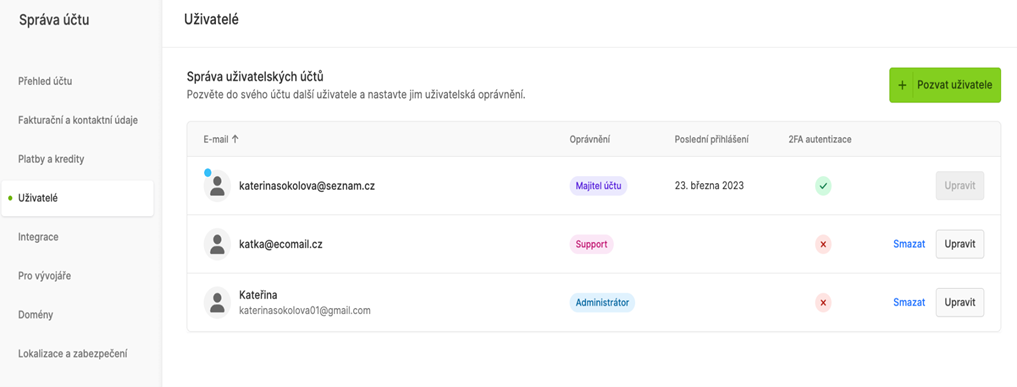This screenshot has height=387, width=1017.
Task: Edit katka@ecomail.cz with the Upravit button
Action: [x=960, y=244]
